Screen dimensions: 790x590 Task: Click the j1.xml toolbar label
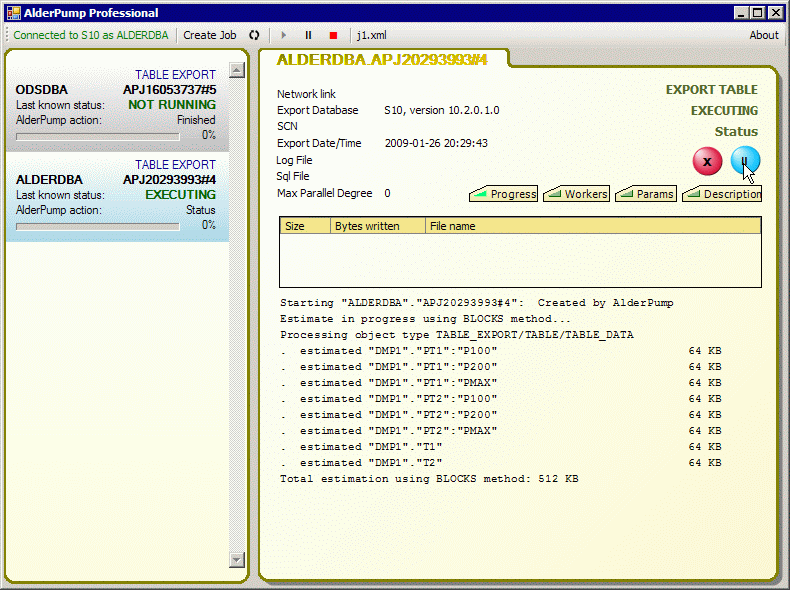(372, 35)
